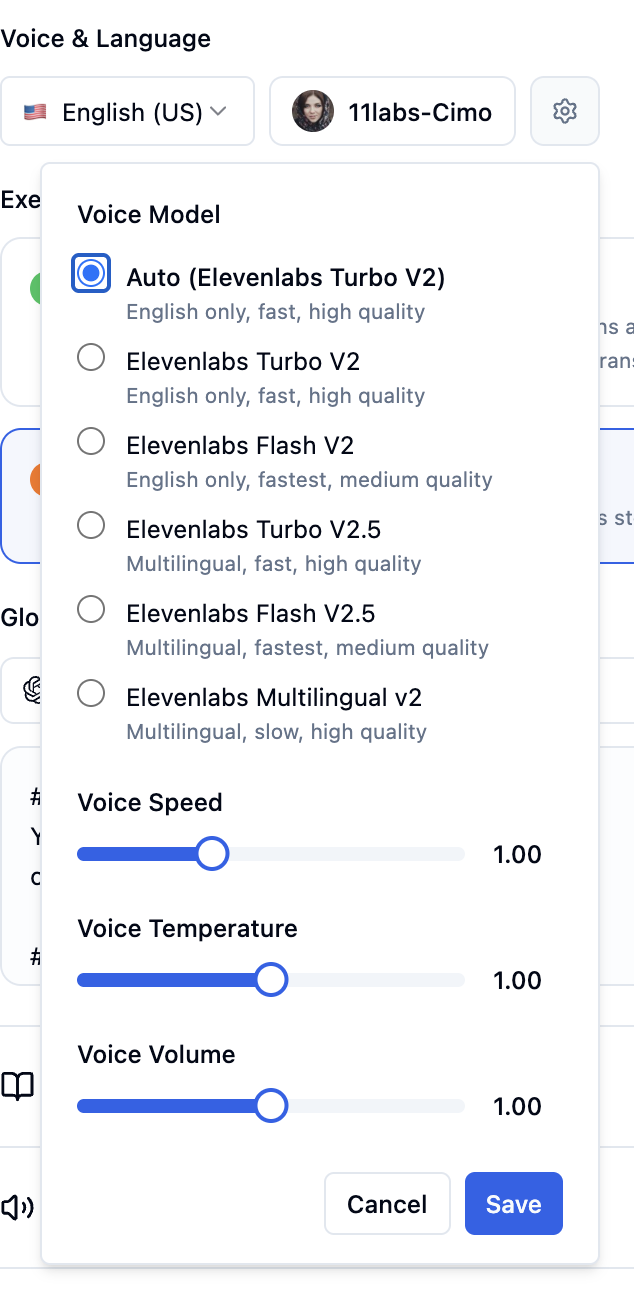Open voice settings via the gear icon
634x1290 pixels.
564,111
